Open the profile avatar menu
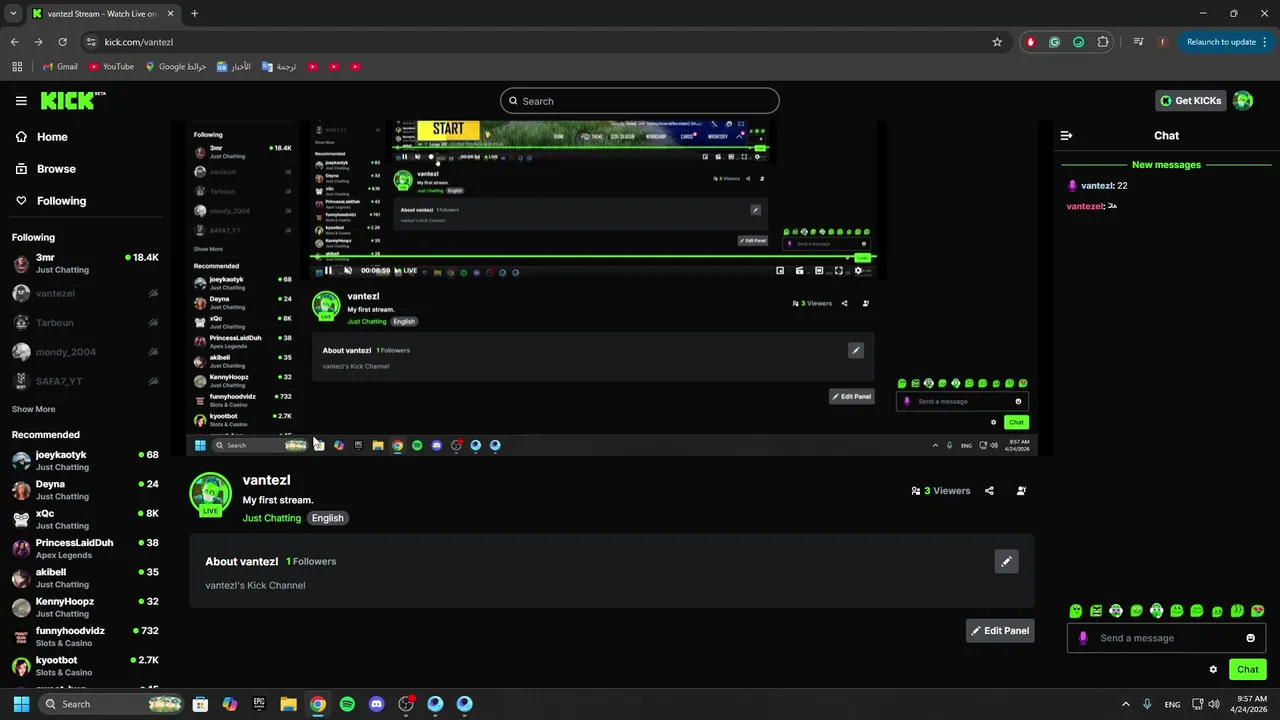Viewport: 1280px width, 720px height. click(x=1243, y=100)
